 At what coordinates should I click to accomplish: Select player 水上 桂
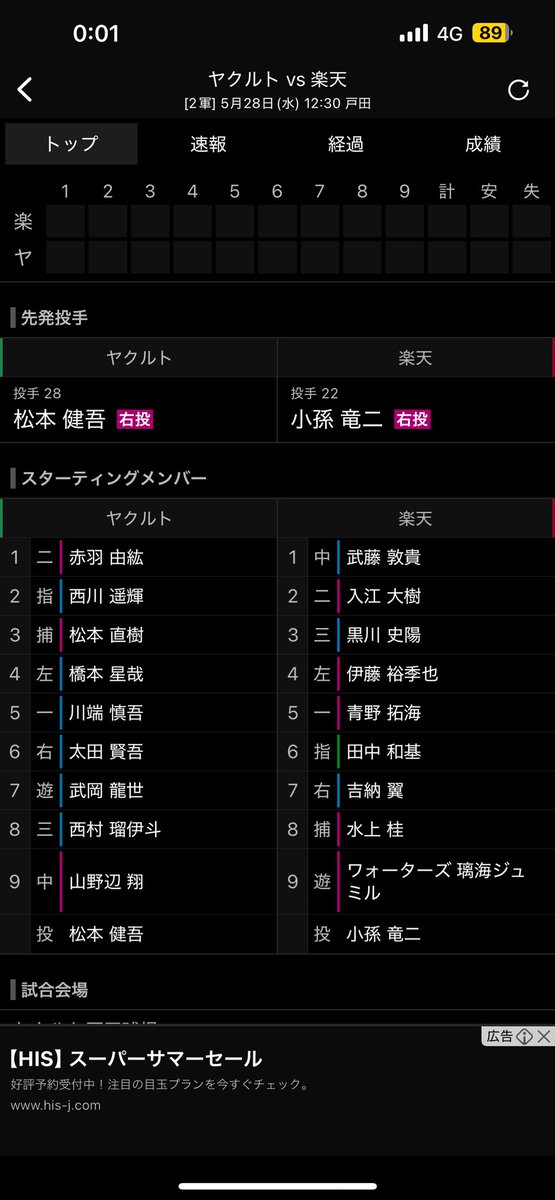pyautogui.click(x=374, y=829)
